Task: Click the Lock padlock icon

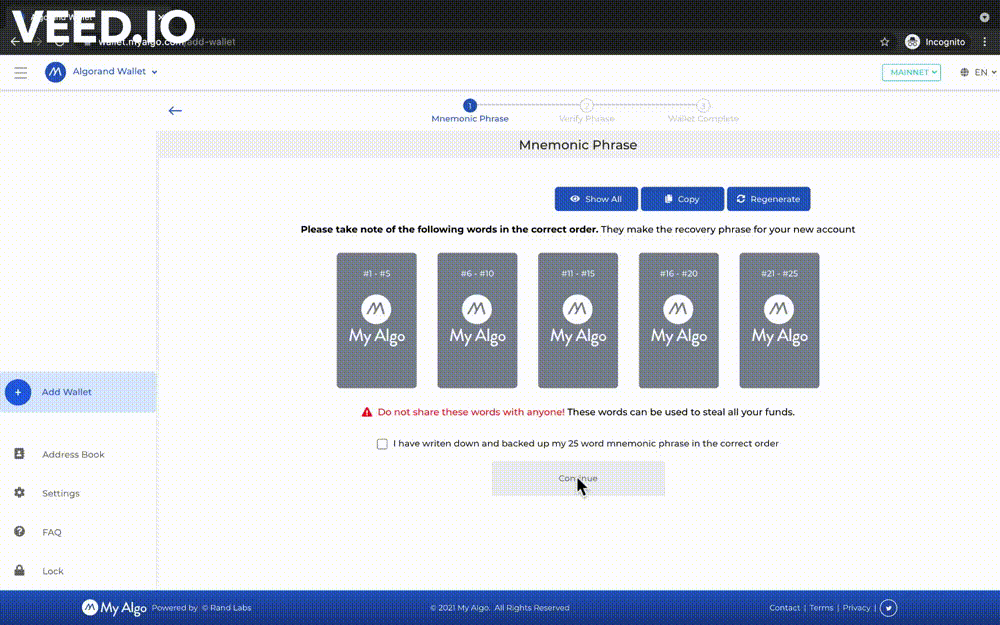Action: [19, 570]
